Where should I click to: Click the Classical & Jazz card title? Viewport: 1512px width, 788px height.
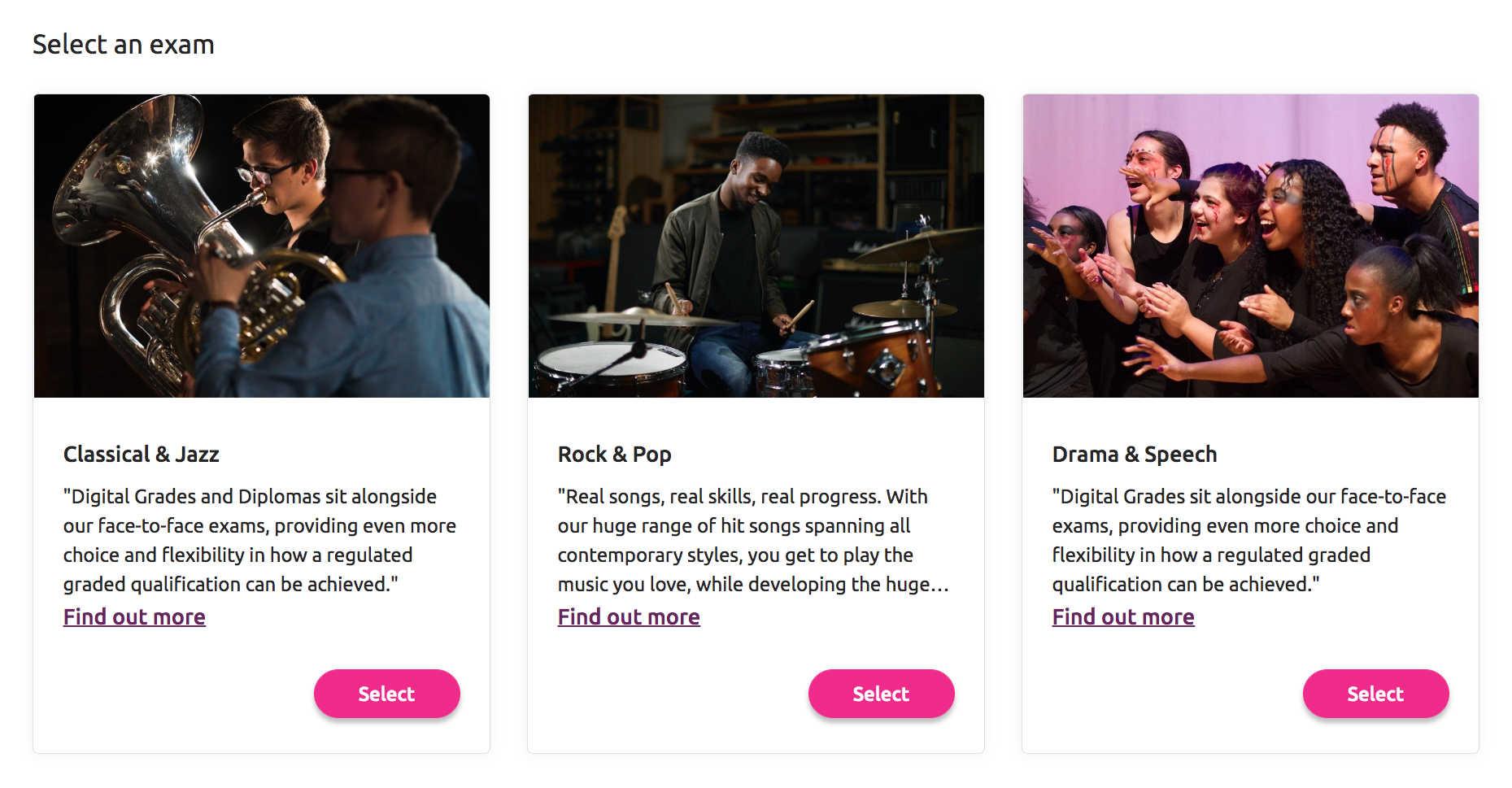(x=142, y=455)
